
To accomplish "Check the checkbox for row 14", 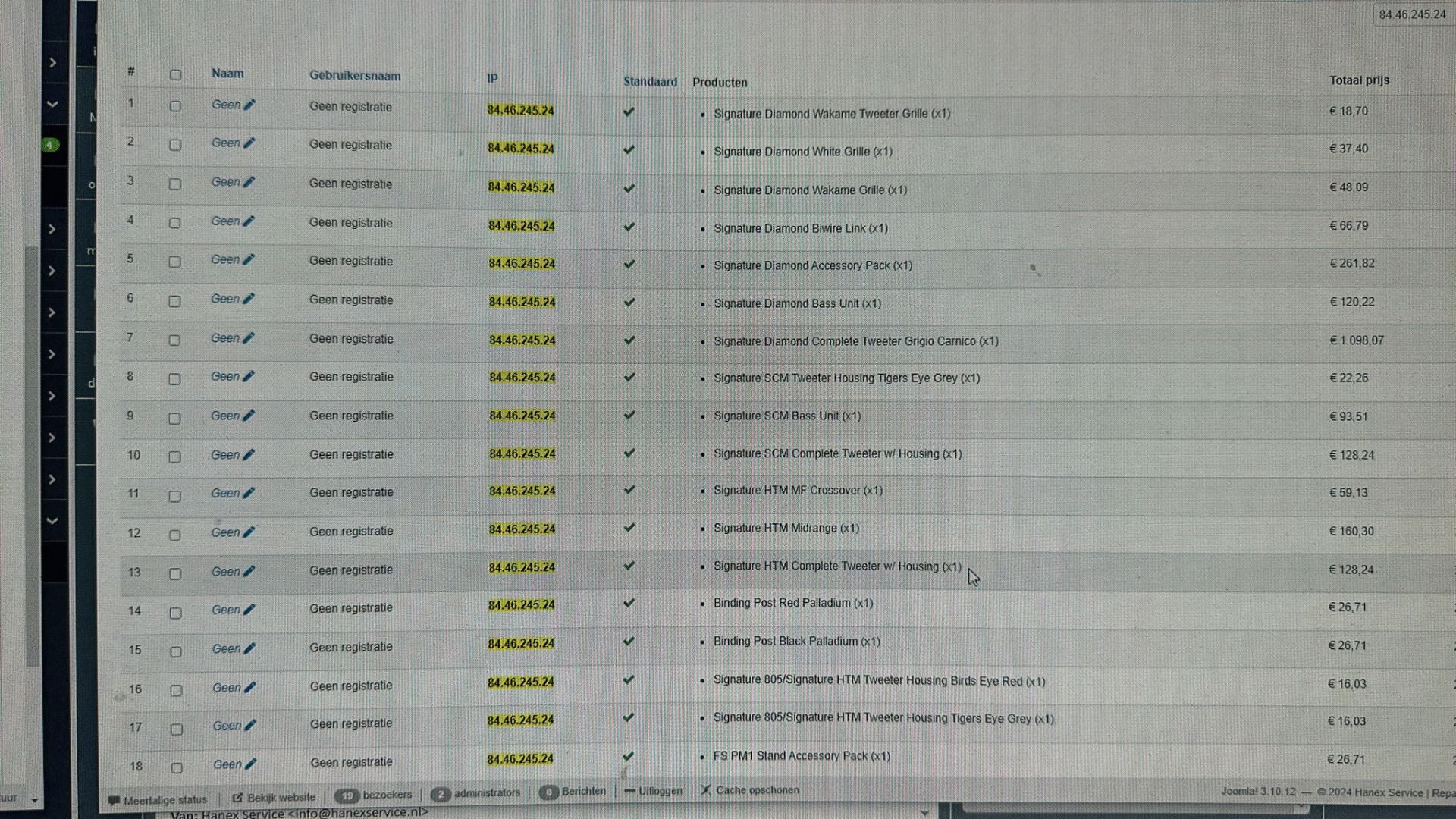I will coord(175,613).
